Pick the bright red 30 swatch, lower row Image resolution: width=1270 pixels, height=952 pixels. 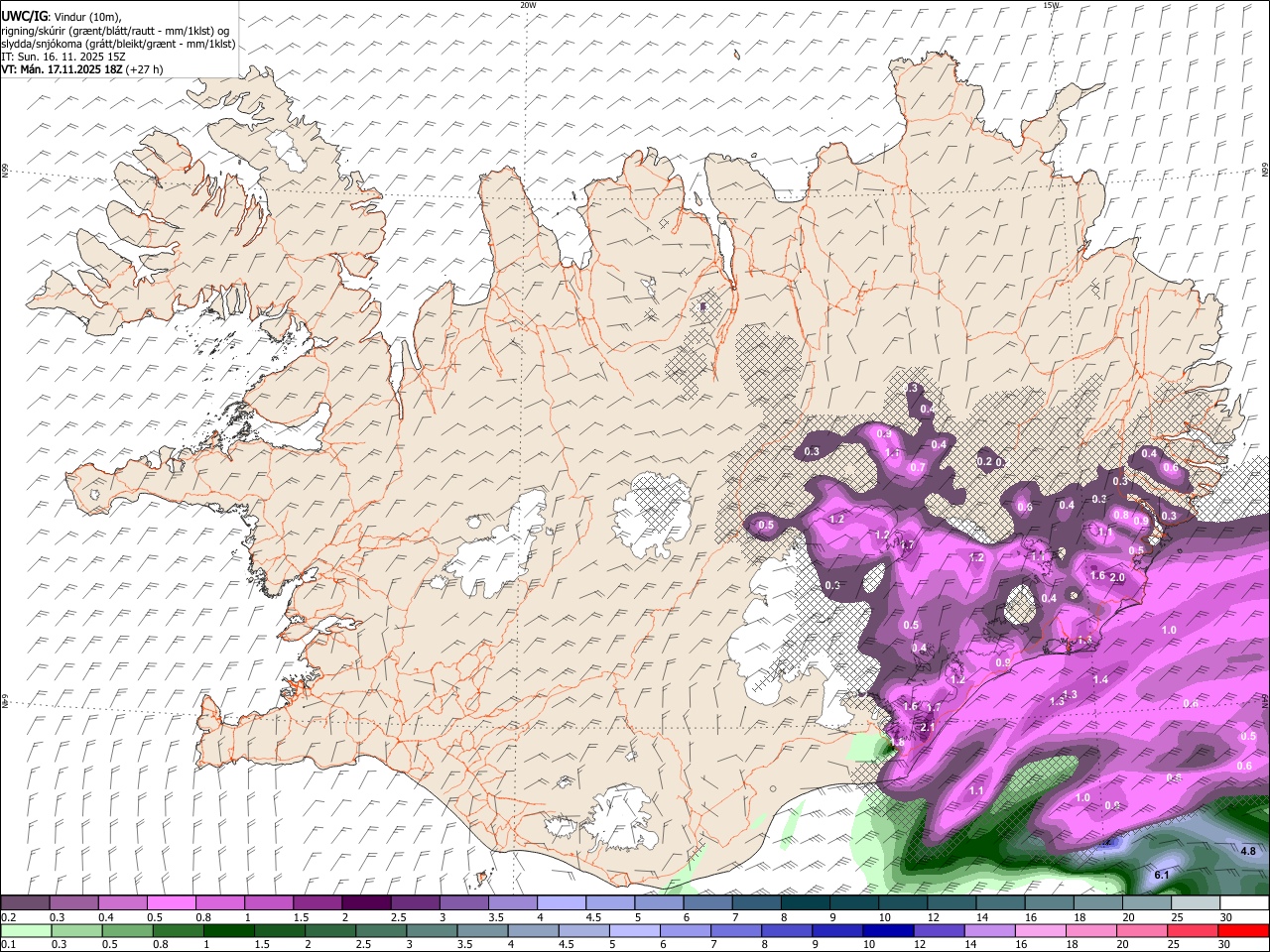click(x=1243, y=930)
